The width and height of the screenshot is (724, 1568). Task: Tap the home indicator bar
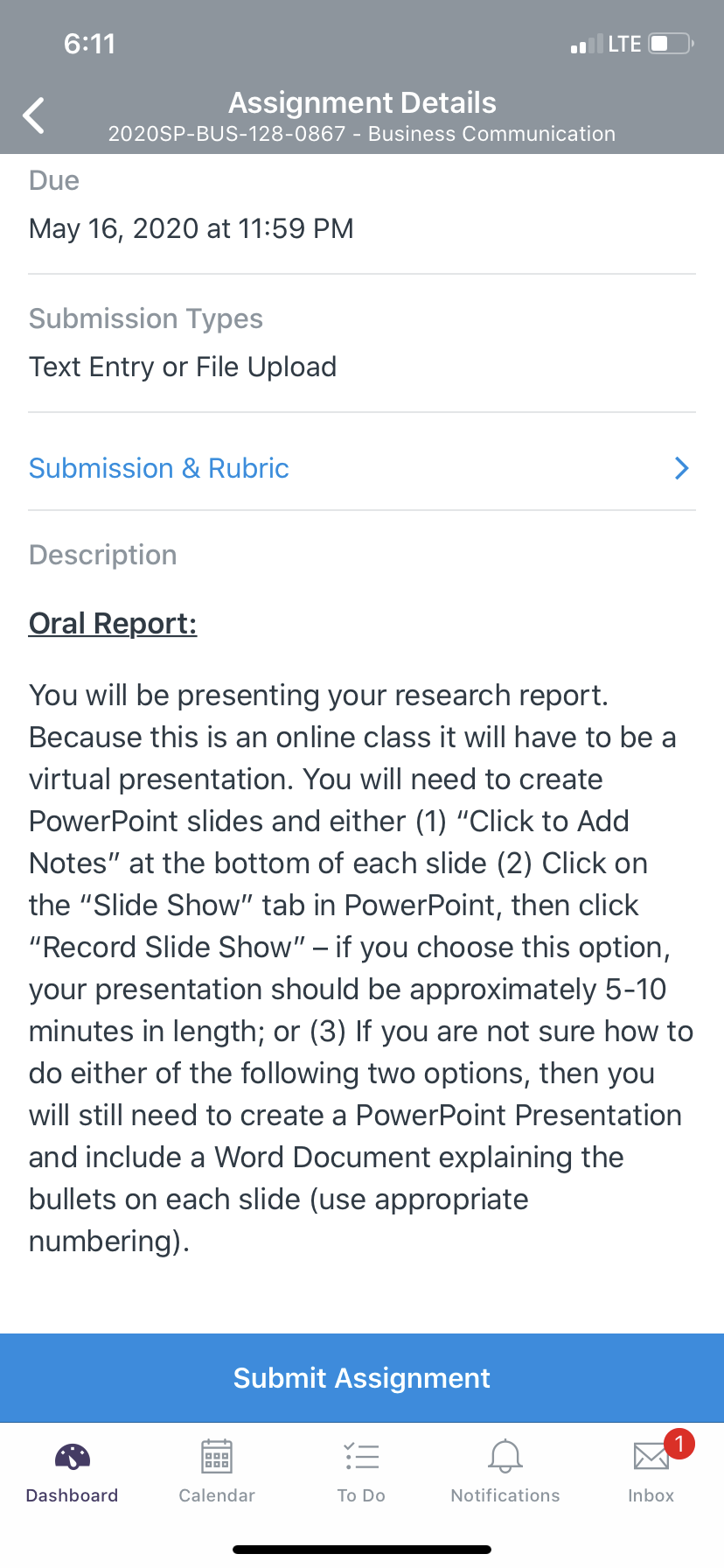pyautogui.click(x=362, y=1550)
